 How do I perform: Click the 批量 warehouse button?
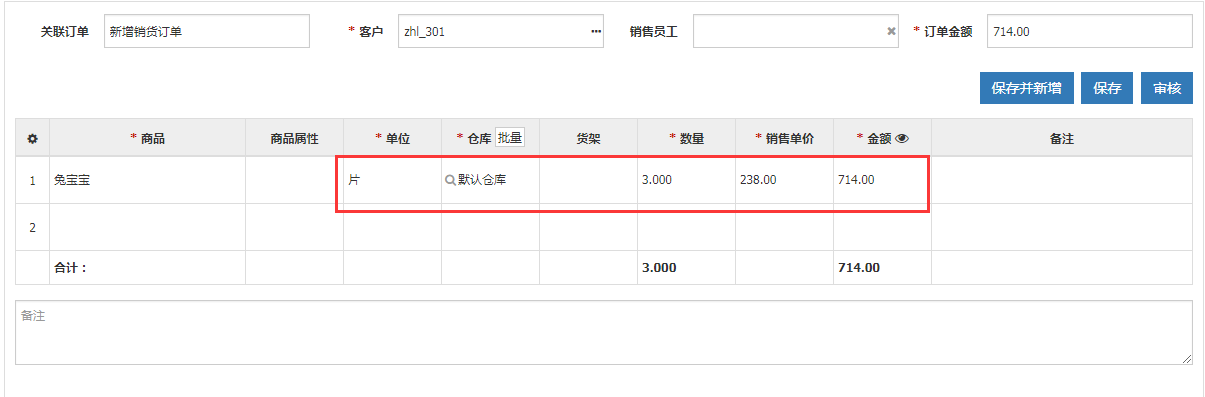coord(510,138)
